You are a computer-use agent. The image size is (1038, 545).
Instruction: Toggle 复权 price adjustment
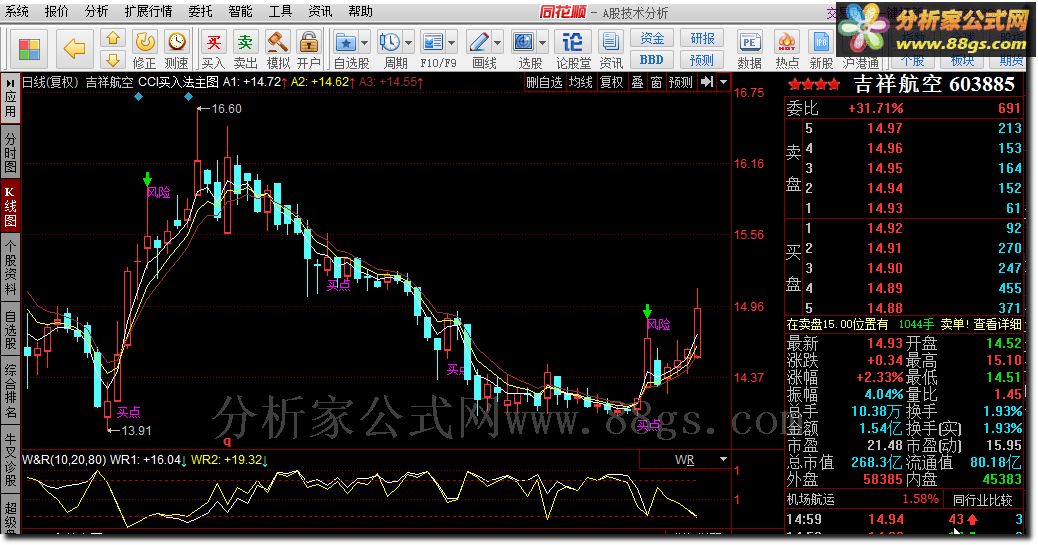(612, 82)
